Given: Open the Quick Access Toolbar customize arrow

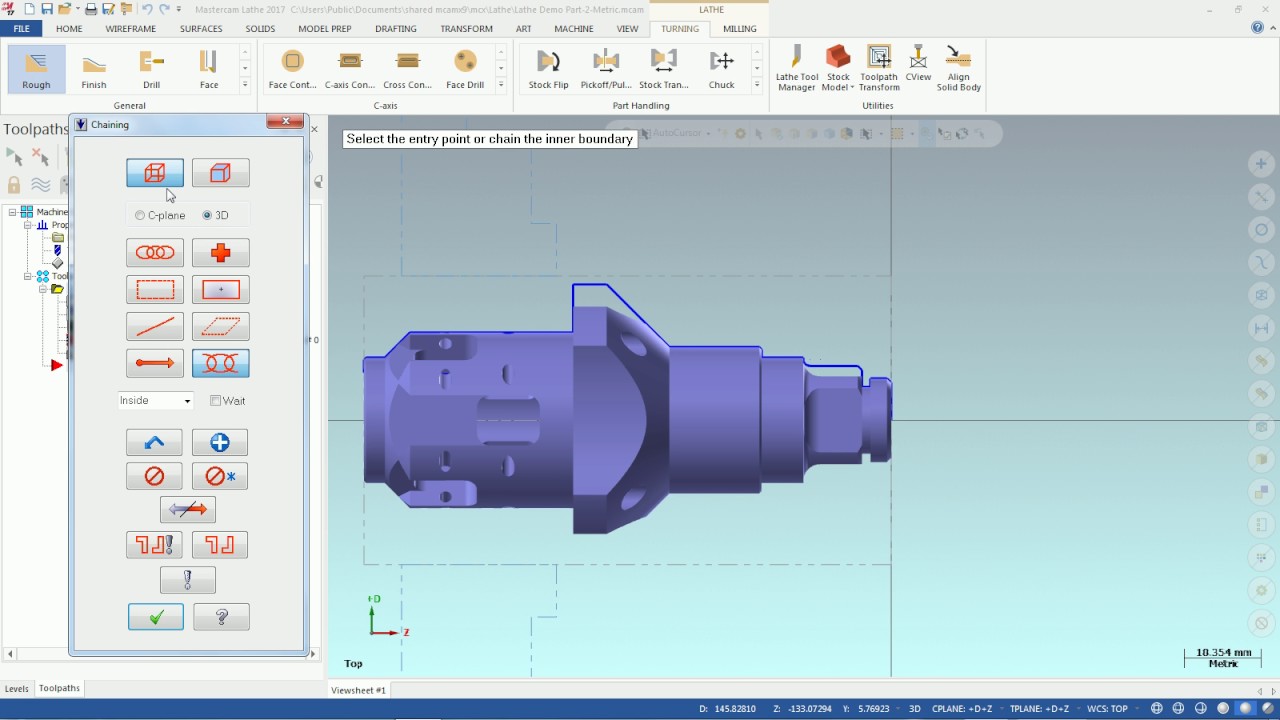Looking at the screenshot, I should pyautogui.click(x=180, y=9).
